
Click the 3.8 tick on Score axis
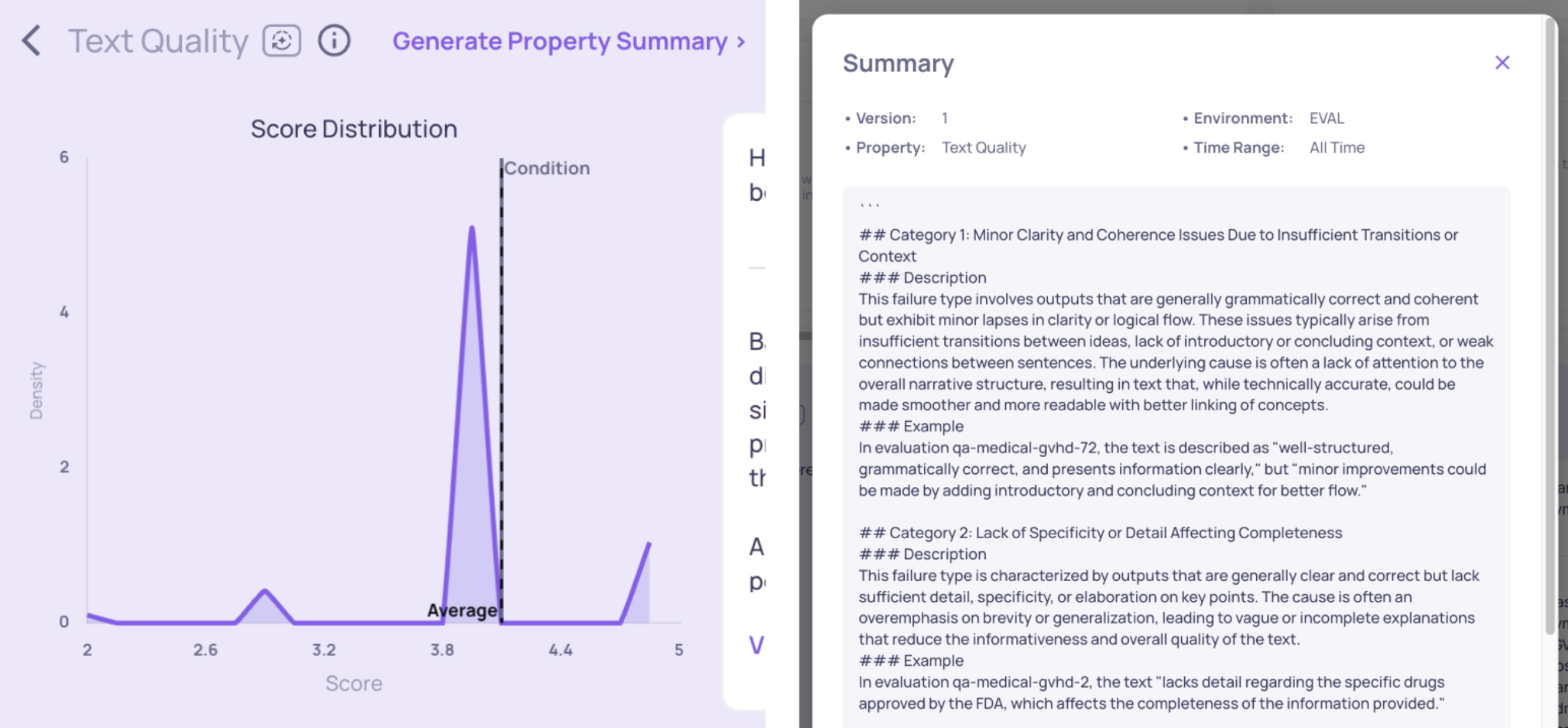[x=442, y=651]
